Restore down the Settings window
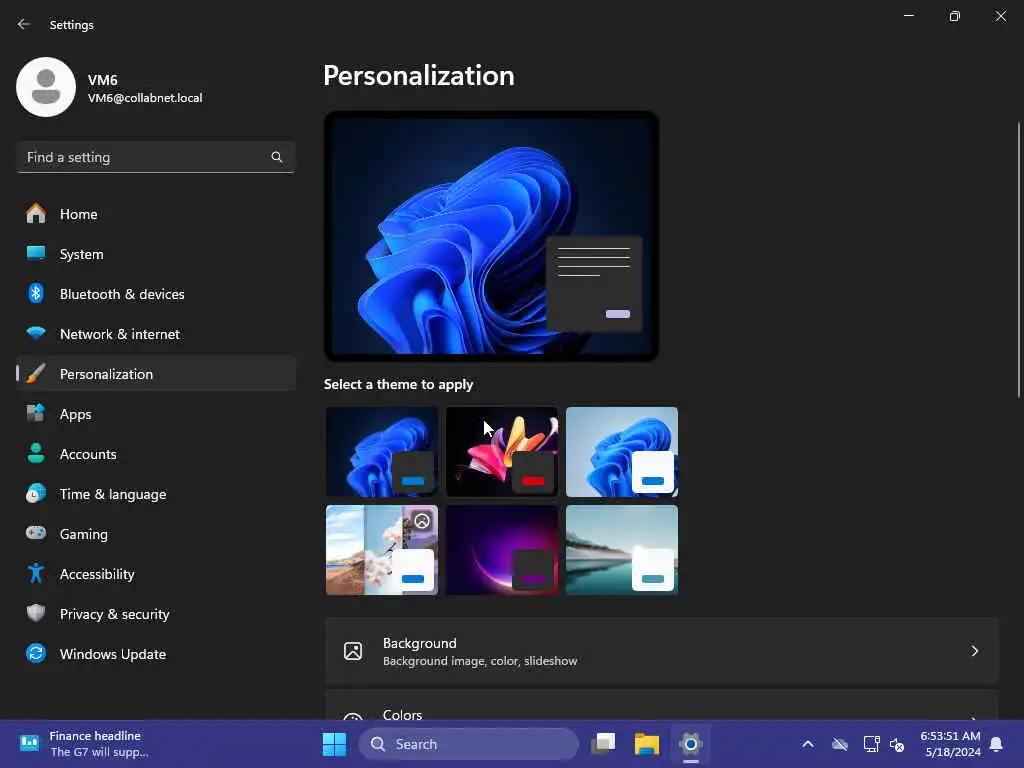The image size is (1024, 768). tap(955, 16)
